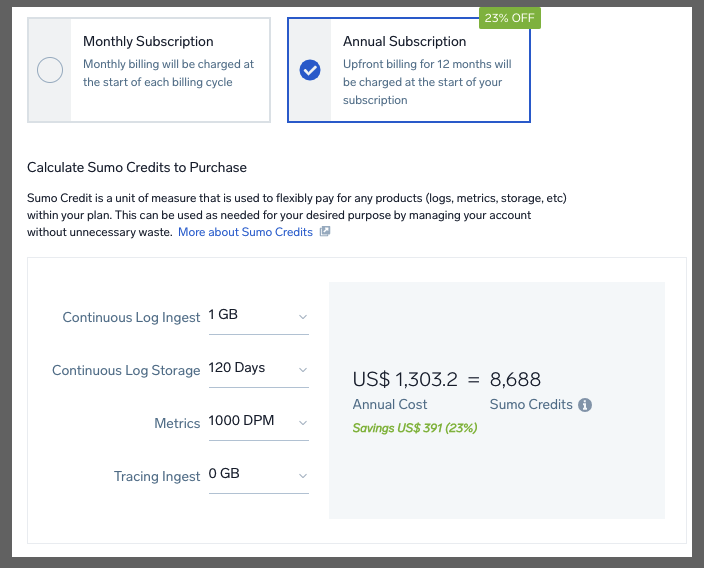Click the Sumo Credits label under 8,688
Screen dimensions: 704x568
(x=531, y=405)
